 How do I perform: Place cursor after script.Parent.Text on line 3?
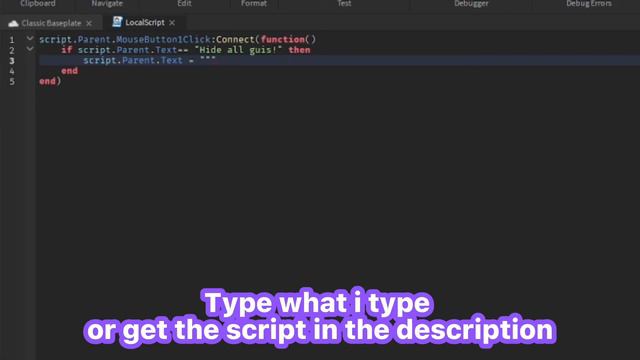183,60
